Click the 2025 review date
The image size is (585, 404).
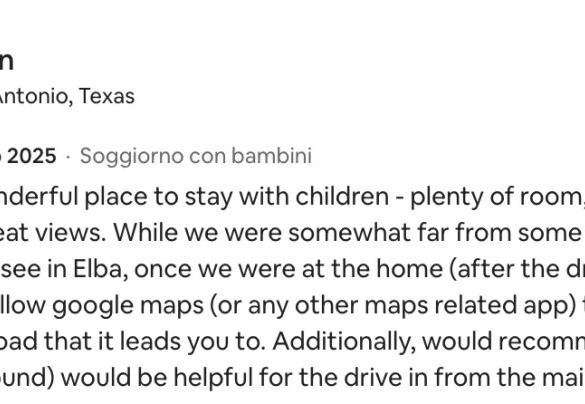(x=28, y=156)
